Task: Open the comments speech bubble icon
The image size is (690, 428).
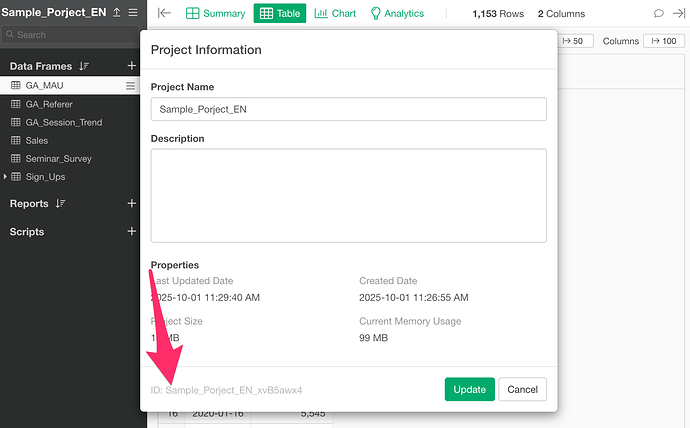Action: 658,14
